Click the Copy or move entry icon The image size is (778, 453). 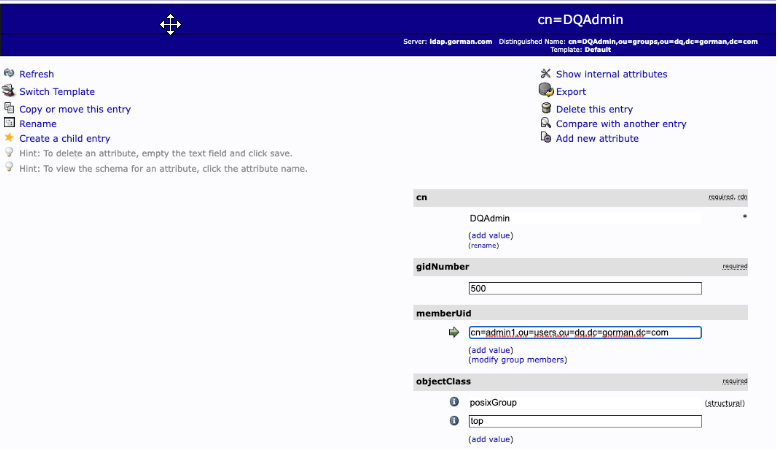pyautogui.click(x=9, y=108)
